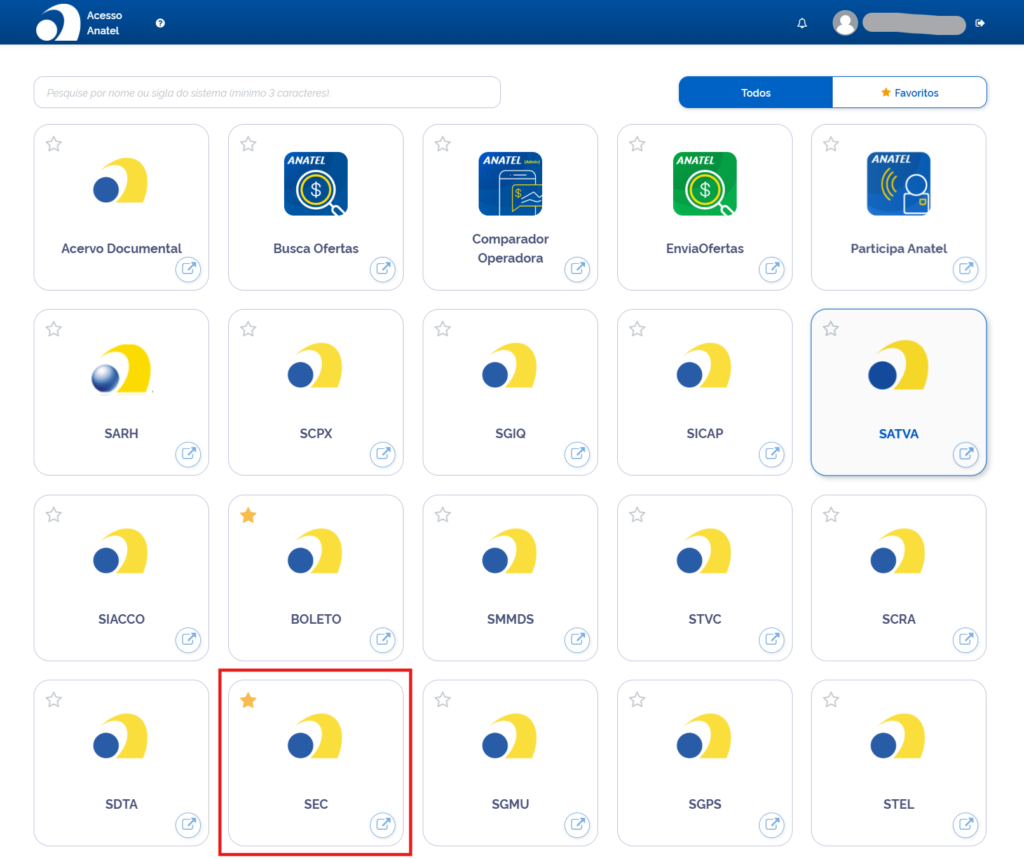Toggle the SICAP favorite star
Viewport: 1024px width, 859px height.
(637, 329)
